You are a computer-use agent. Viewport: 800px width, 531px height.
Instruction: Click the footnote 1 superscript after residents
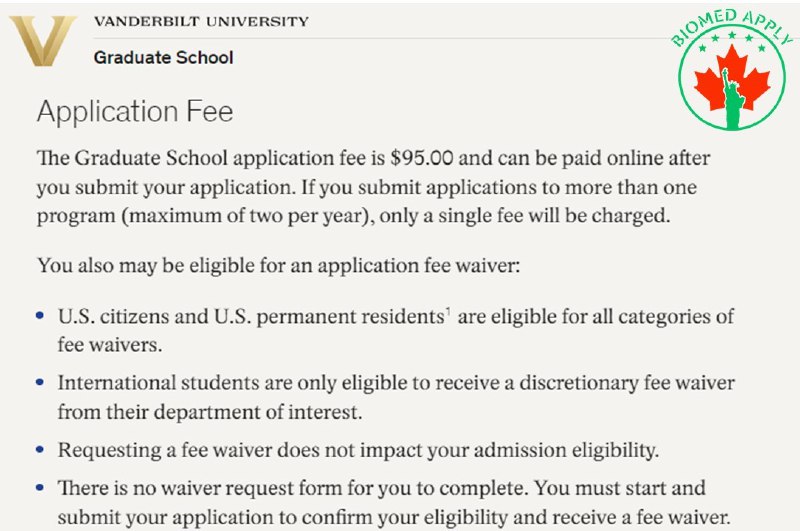[447, 311]
